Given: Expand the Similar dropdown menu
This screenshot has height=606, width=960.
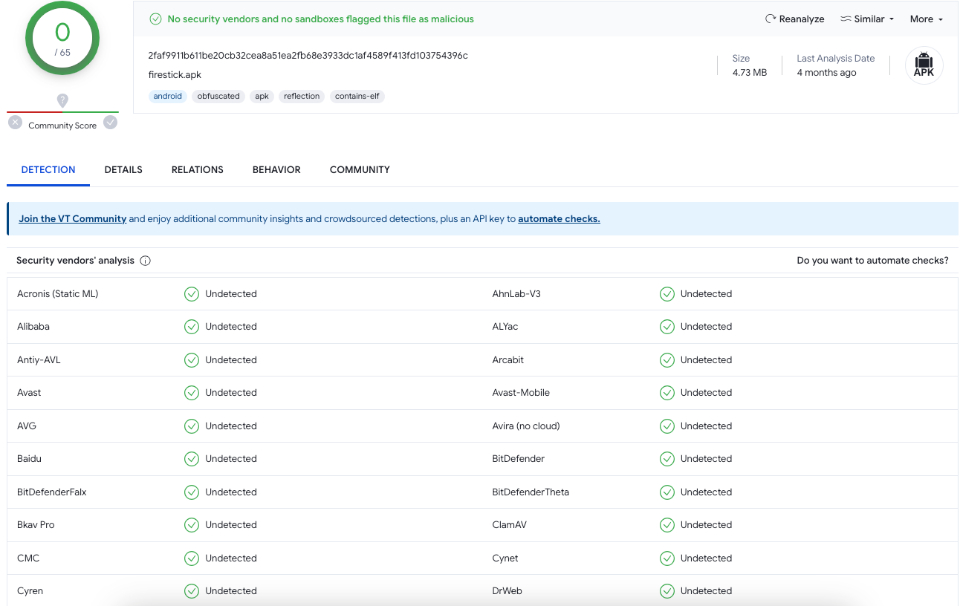Looking at the screenshot, I should (x=867, y=19).
